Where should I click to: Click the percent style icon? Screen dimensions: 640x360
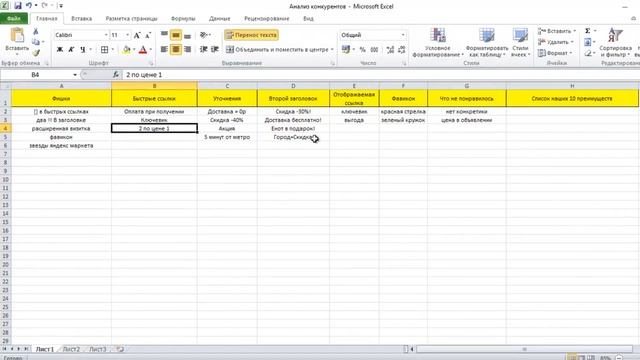[x=362, y=49]
